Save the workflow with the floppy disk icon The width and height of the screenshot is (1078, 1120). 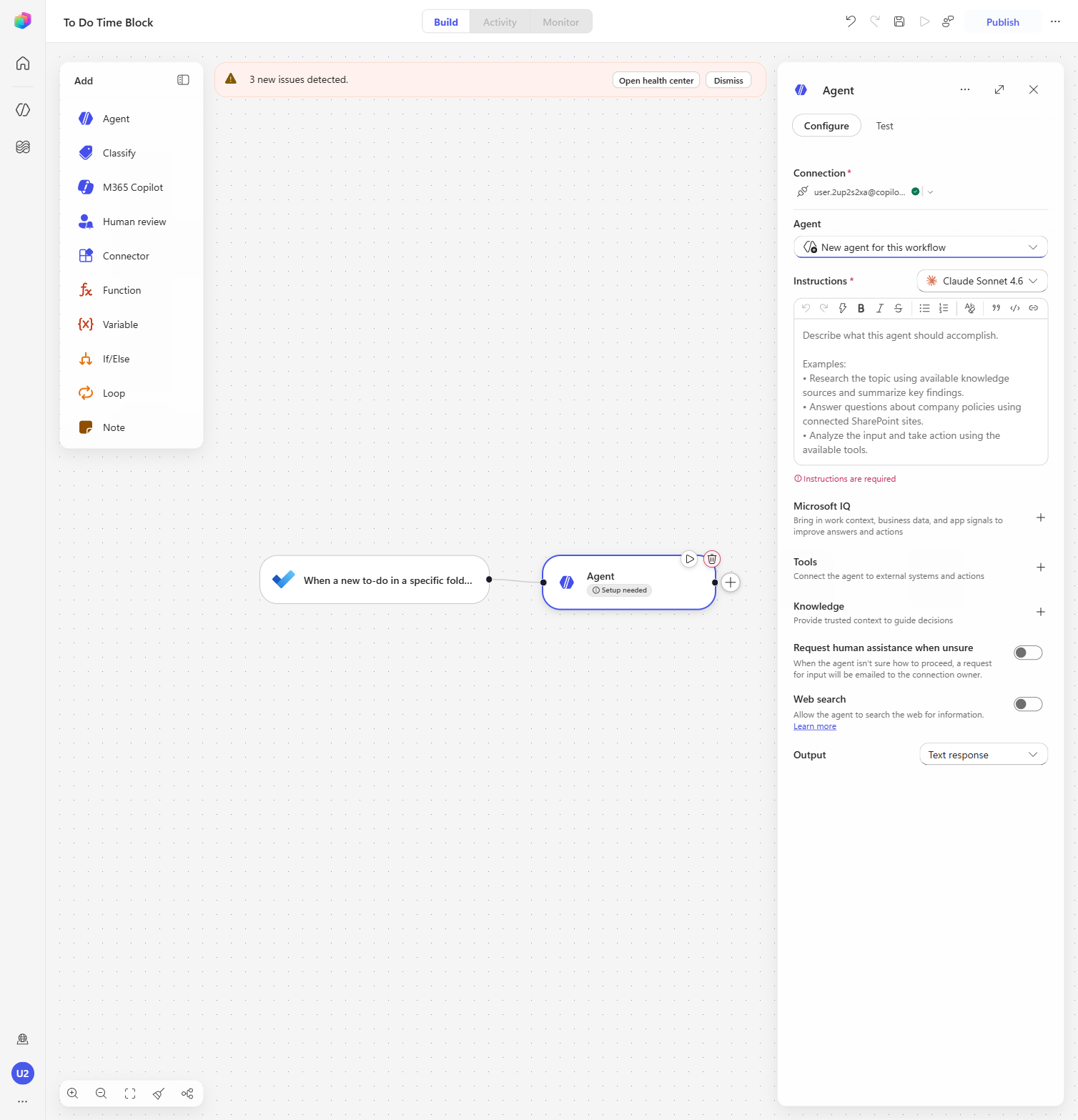(x=899, y=21)
